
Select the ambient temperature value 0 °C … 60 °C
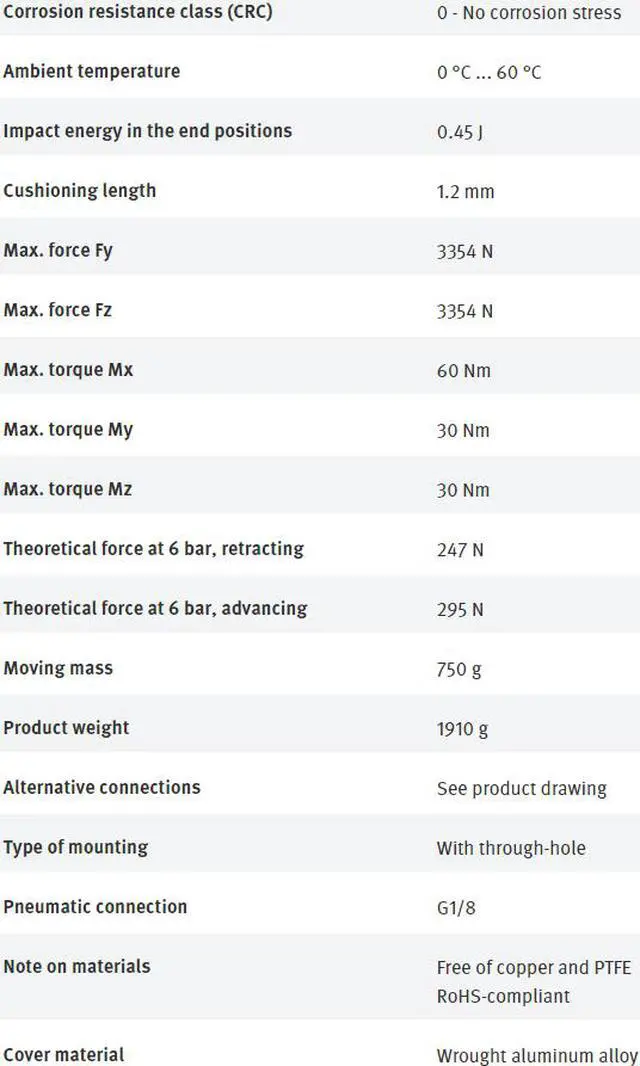[x=488, y=72]
